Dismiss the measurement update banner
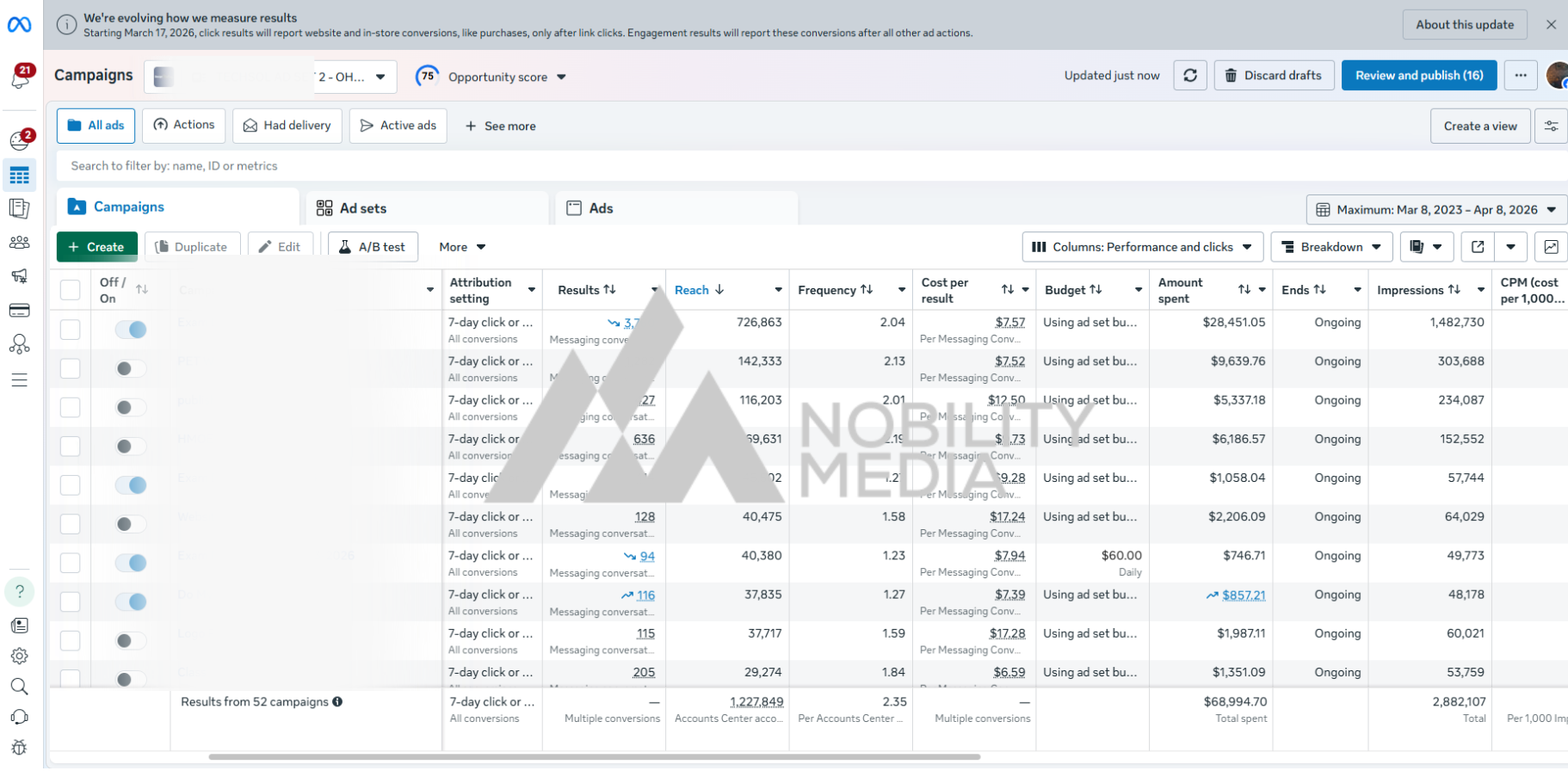1568x777 pixels. click(1551, 24)
